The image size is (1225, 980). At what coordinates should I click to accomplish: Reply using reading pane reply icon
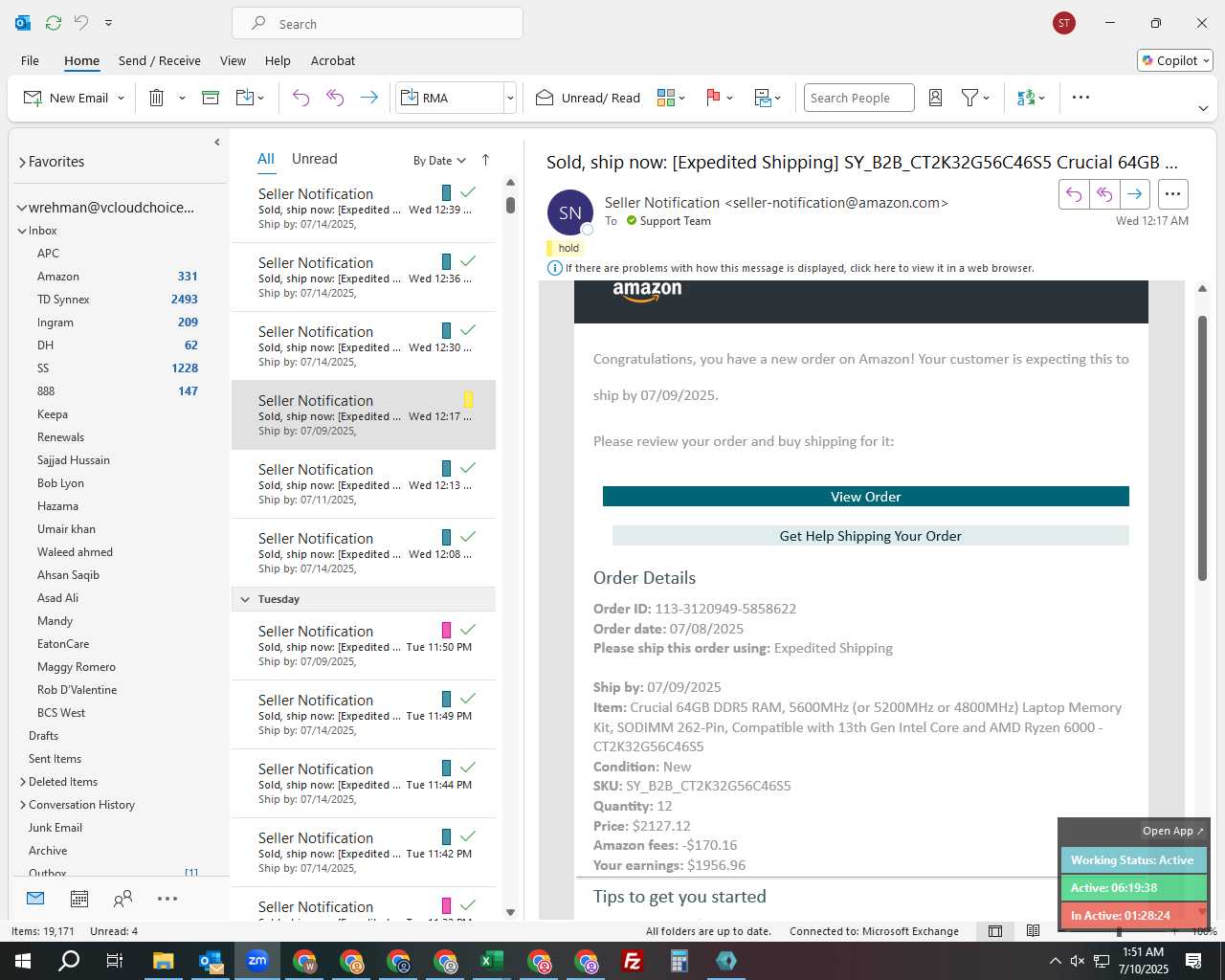coord(1074,194)
